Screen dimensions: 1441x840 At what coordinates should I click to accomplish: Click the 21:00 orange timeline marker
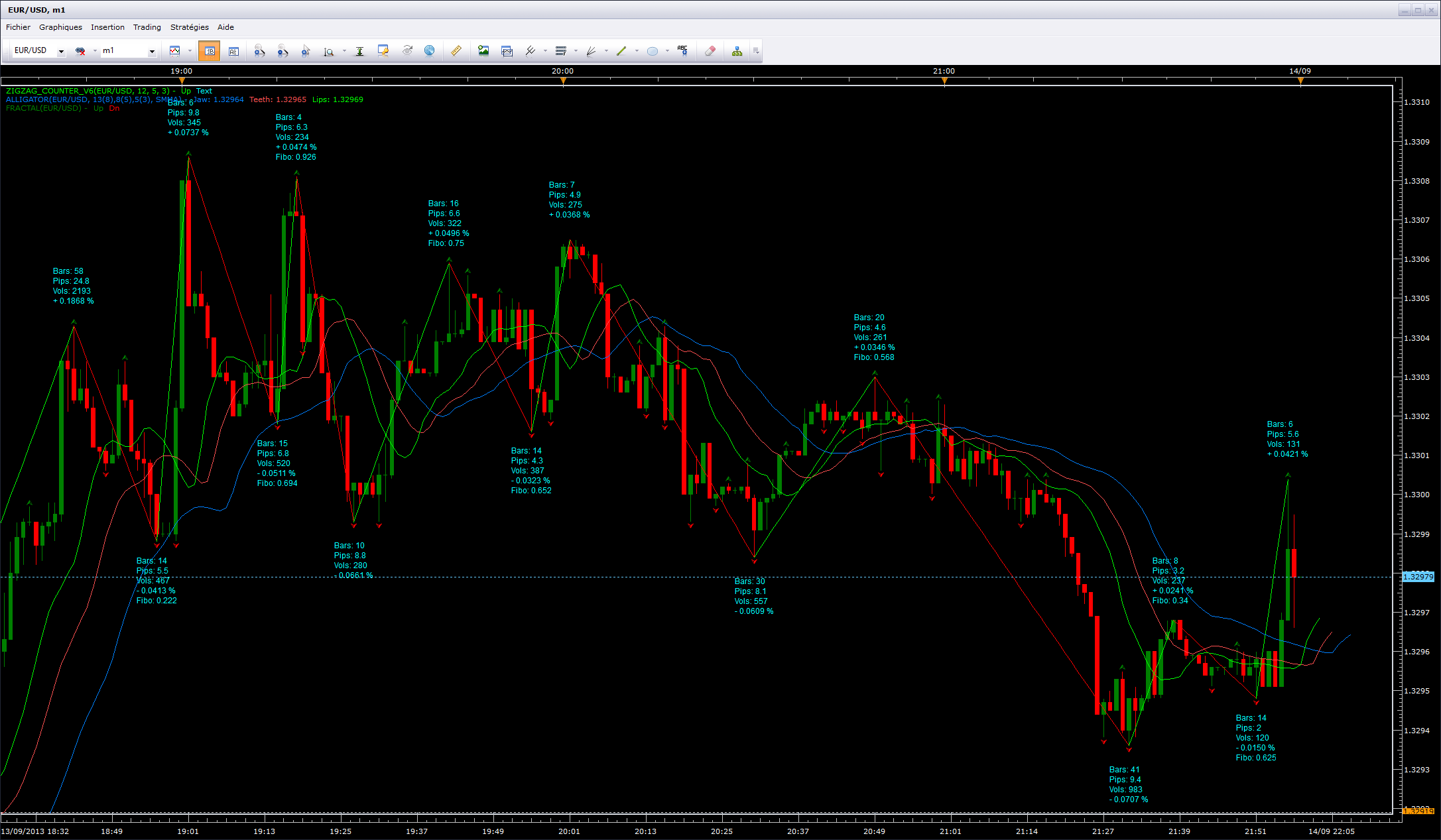click(944, 81)
